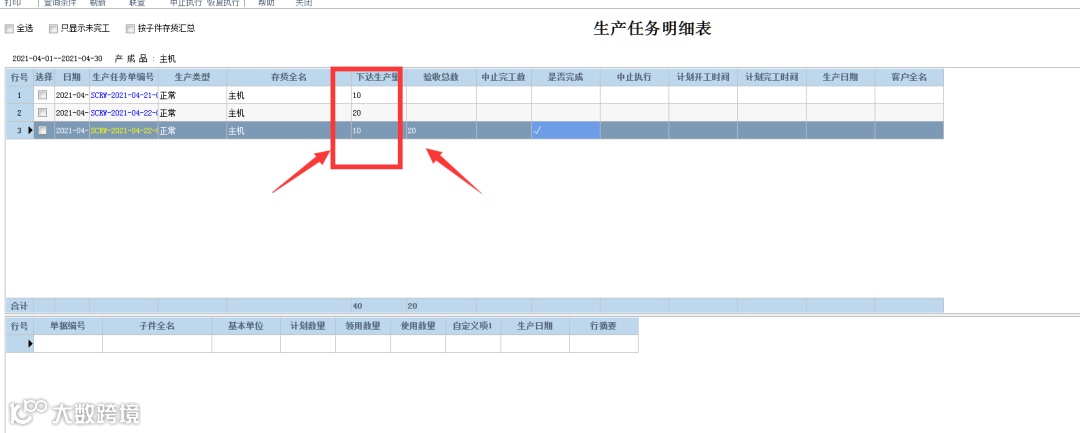The image size is (1080, 433).
Task: Click the 中止执行 column header
Action: [634, 77]
